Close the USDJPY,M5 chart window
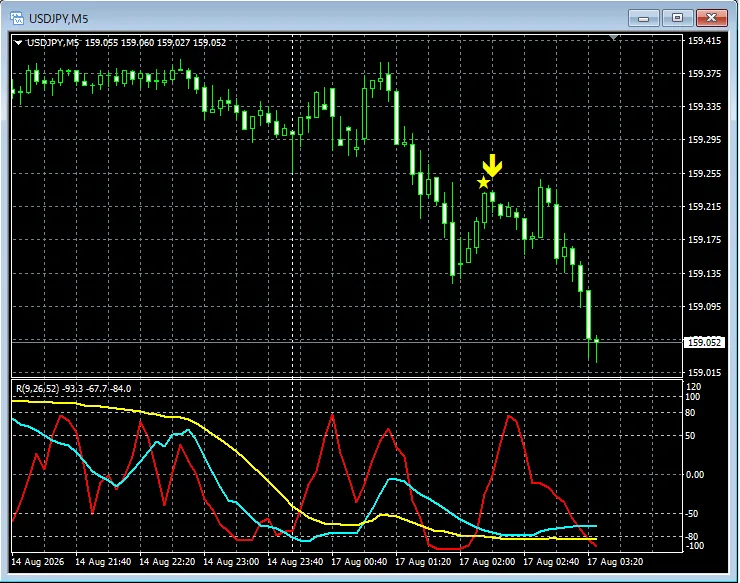Screen dimensions: 740x583 pos(712,18)
